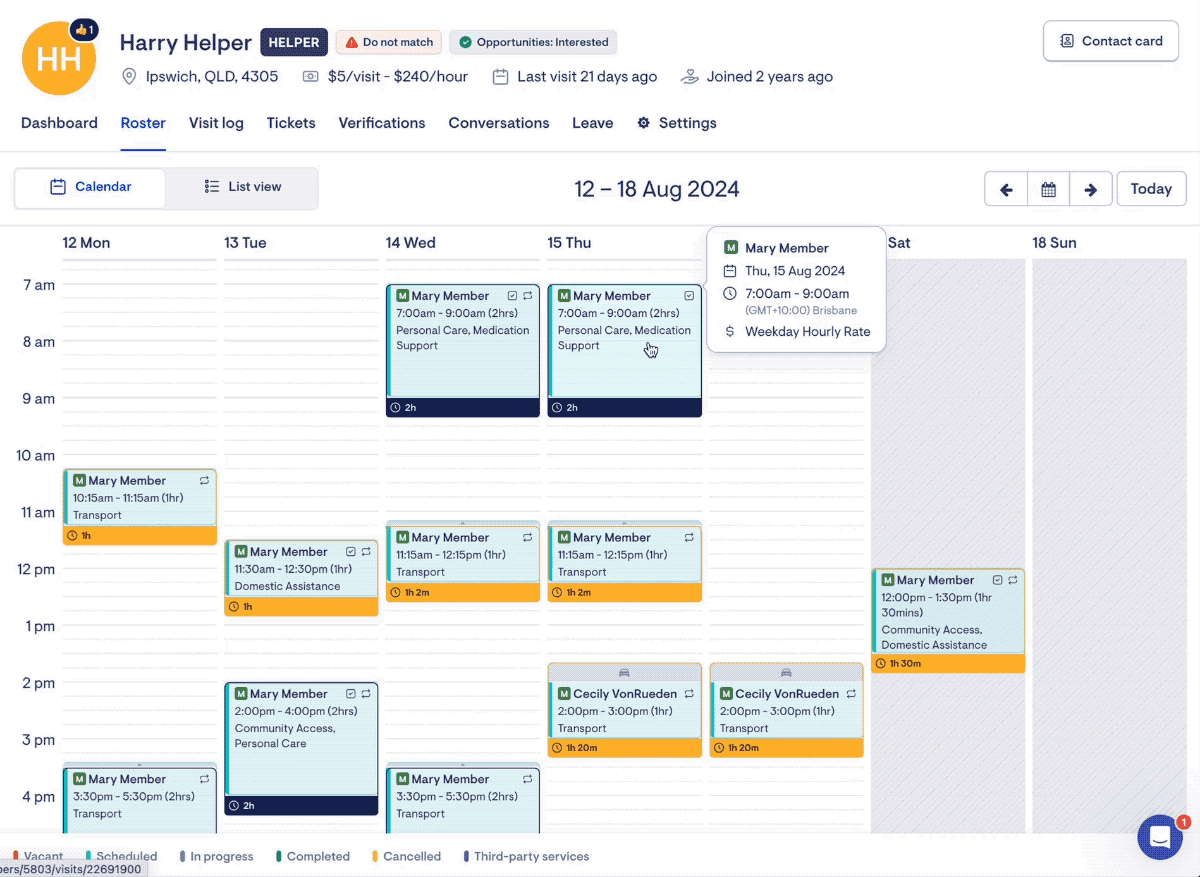The width and height of the screenshot is (1200, 877).
Task: Open the chat messenger bubble
Action: (1160, 837)
